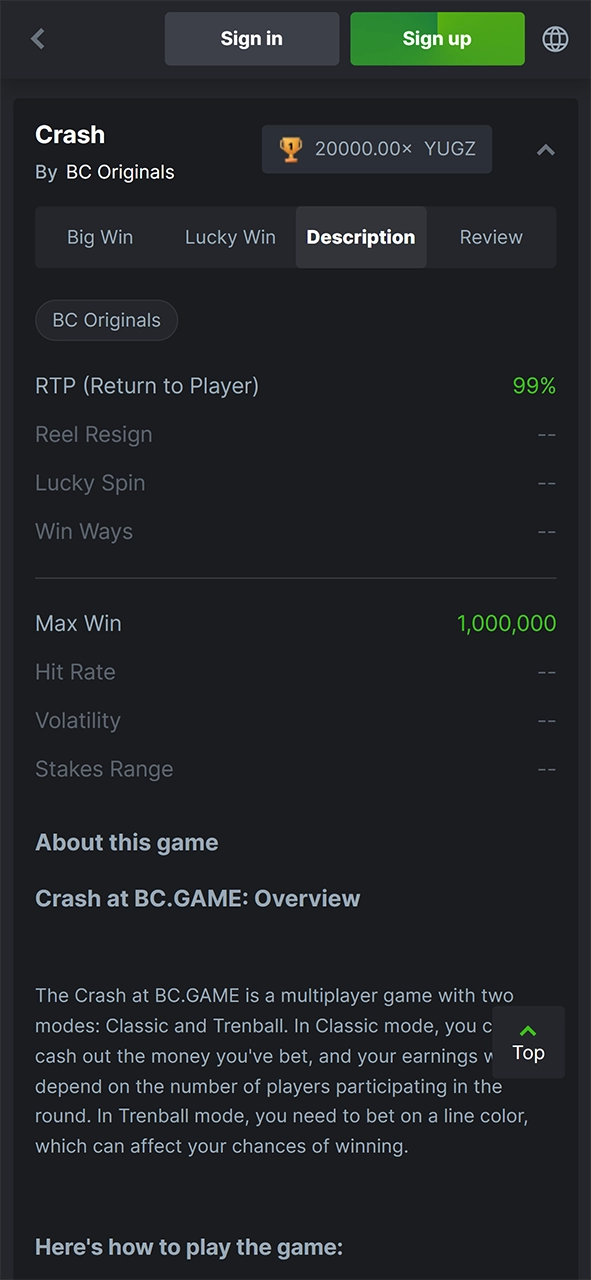The width and height of the screenshot is (591, 1280).
Task: View the Review tab
Action: [x=491, y=237]
